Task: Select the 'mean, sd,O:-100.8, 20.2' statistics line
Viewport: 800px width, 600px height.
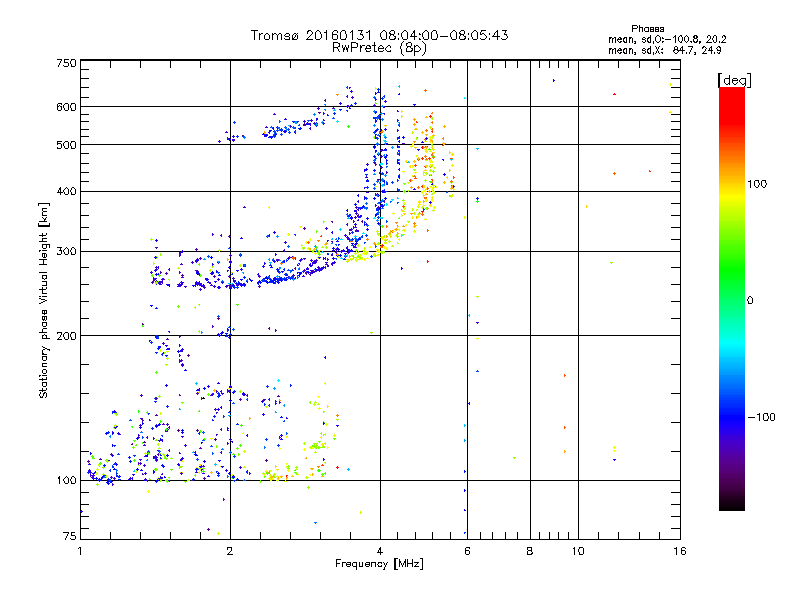Action: 667,39
